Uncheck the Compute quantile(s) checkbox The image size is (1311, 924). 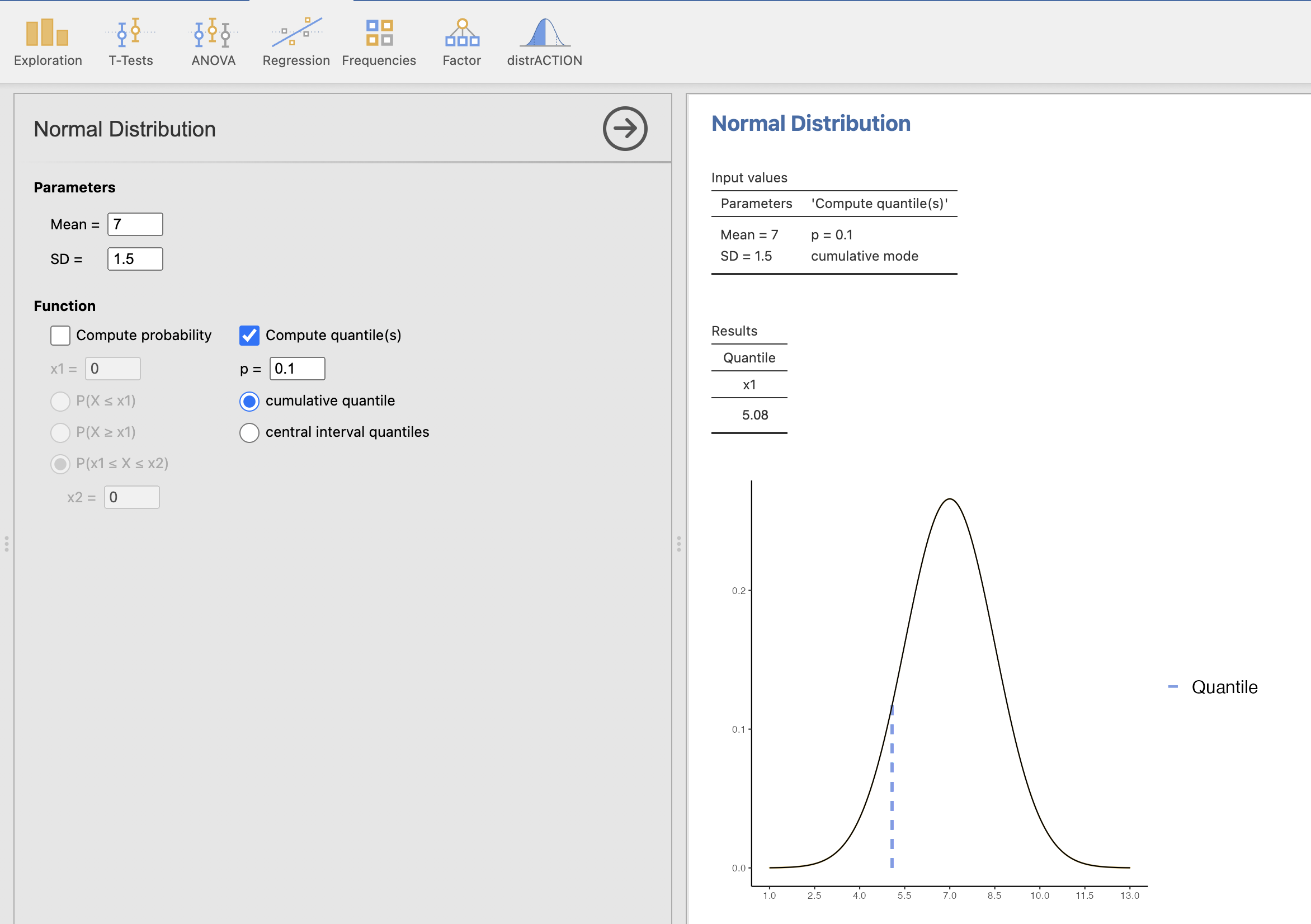point(249,335)
